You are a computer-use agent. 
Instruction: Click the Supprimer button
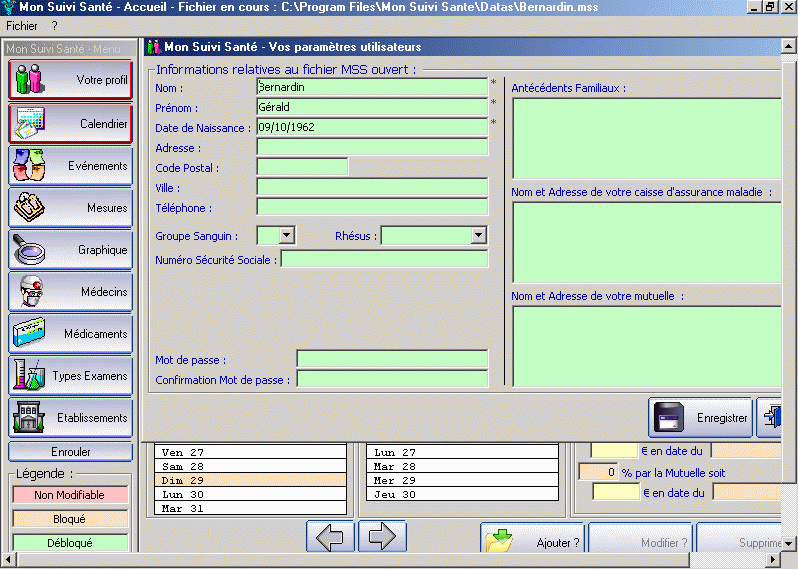click(739, 538)
